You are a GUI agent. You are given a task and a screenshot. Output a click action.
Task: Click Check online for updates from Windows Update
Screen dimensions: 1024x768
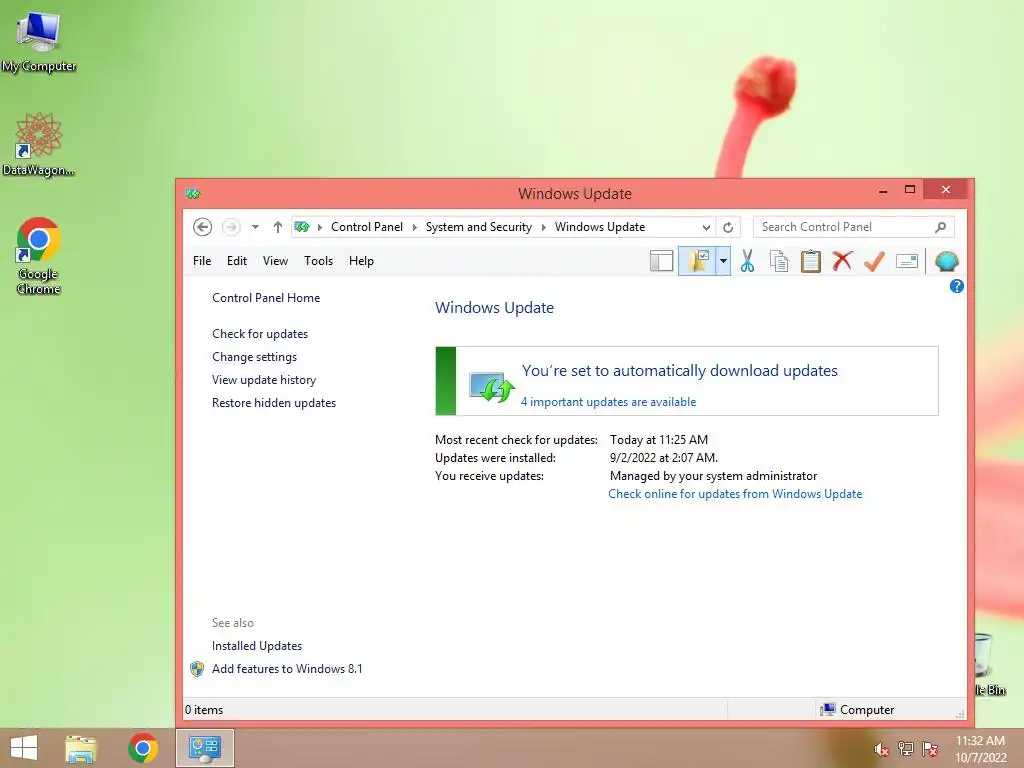735,494
